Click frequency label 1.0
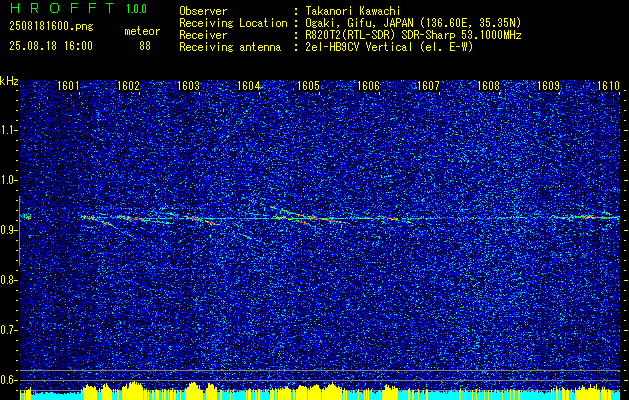 pyautogui.click(x=9, y=181)
